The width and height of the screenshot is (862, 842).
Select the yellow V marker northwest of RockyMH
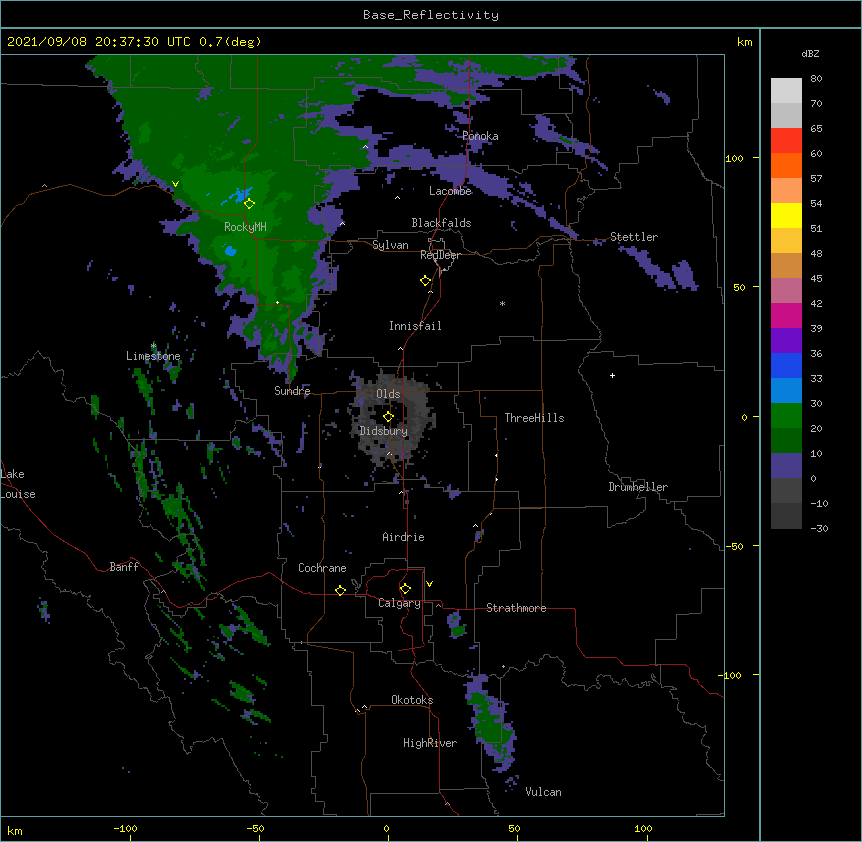pos(175,184)
